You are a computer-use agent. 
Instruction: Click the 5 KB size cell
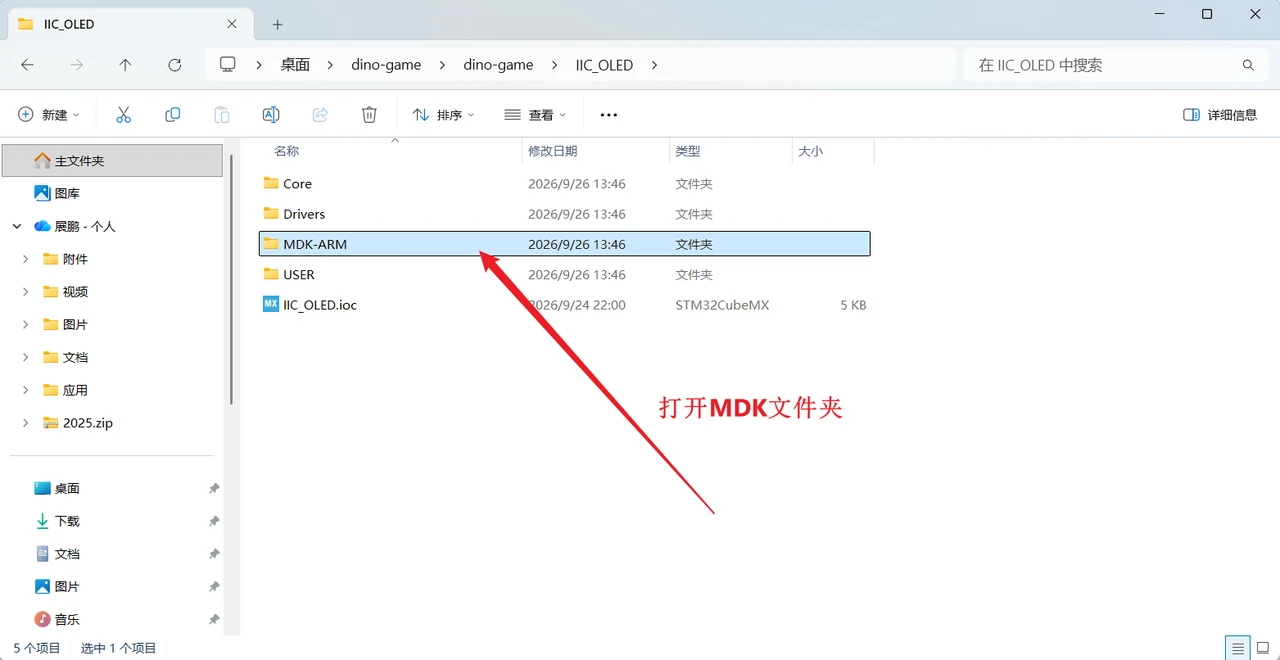(x=853, y=305)
